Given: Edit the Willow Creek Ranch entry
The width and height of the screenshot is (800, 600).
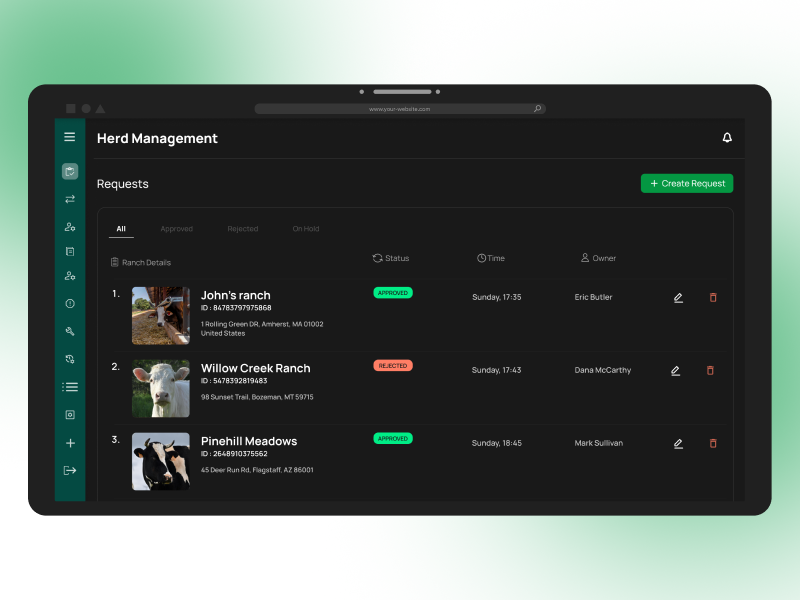Looking at the screenshot, I should pyautogui.click(x=677, y=370).
